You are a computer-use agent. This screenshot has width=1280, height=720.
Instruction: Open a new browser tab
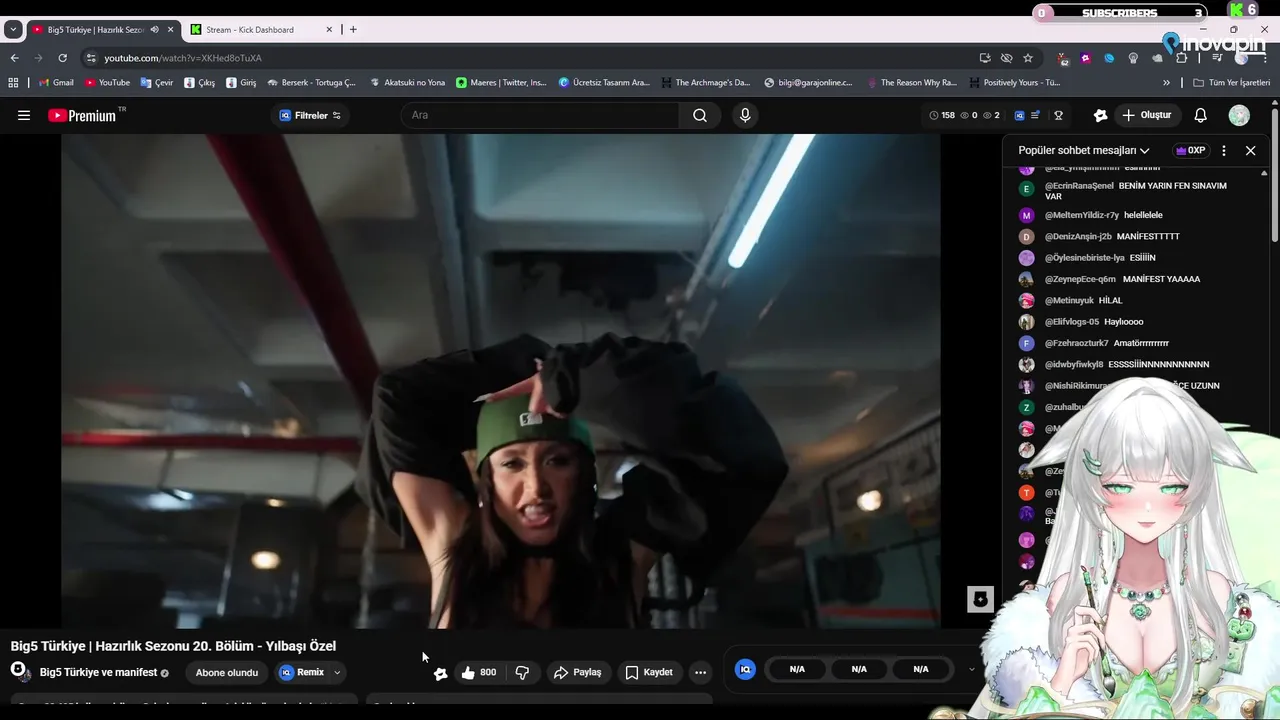coord(353,30)
